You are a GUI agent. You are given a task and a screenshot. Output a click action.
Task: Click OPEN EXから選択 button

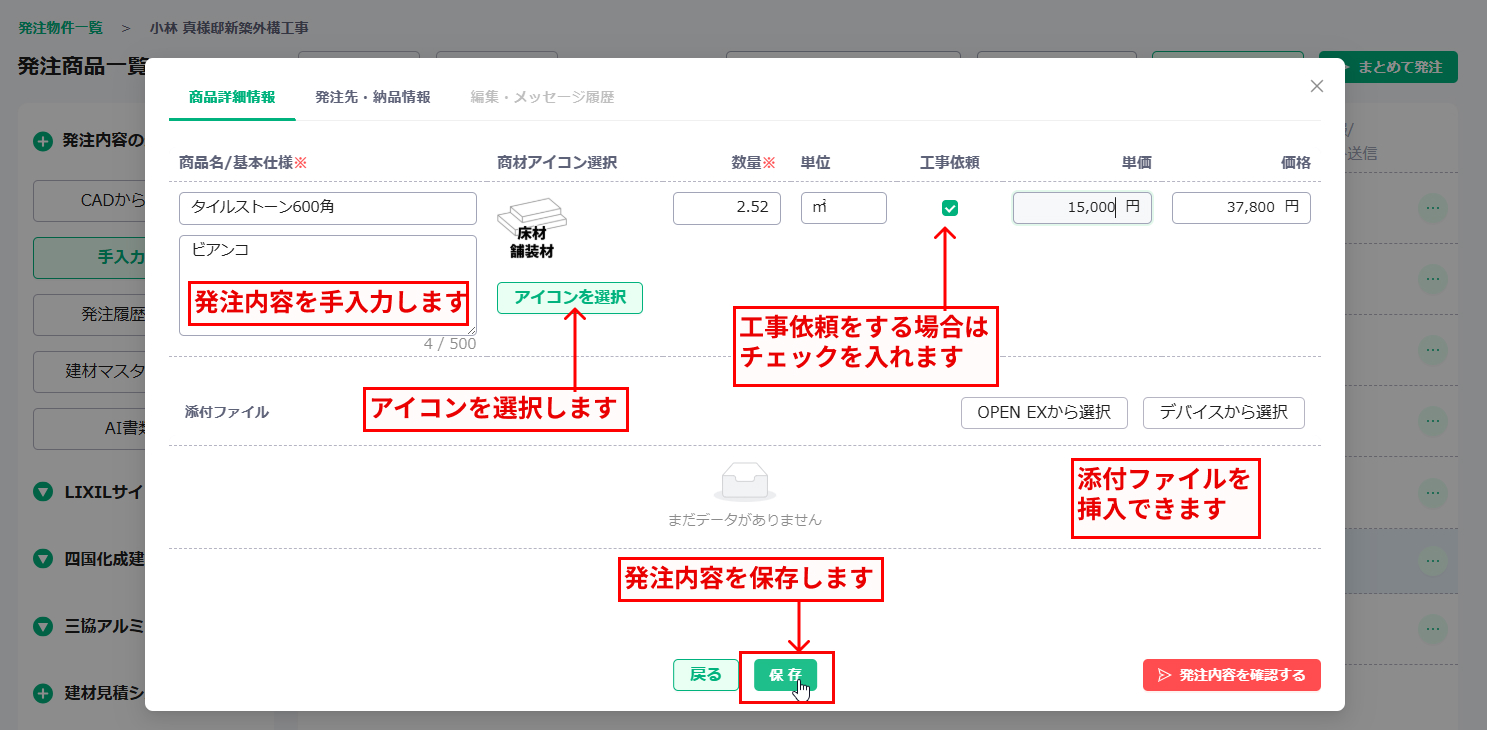[x=1044, y=412]
